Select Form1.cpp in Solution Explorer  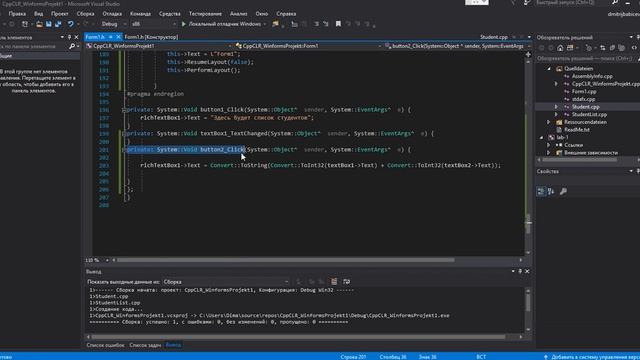[x=584, y=91]
